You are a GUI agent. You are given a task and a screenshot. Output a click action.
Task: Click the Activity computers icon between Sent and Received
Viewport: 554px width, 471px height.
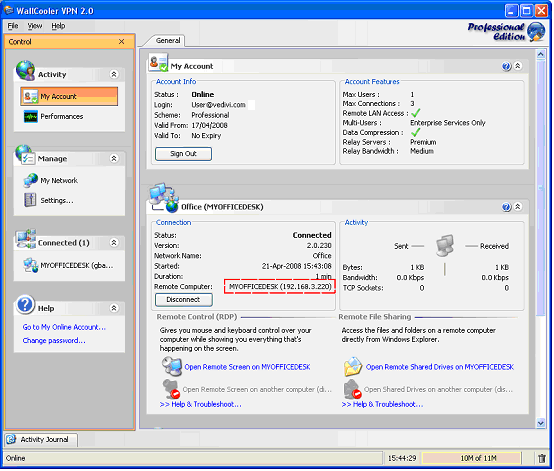tap(445, 245)
